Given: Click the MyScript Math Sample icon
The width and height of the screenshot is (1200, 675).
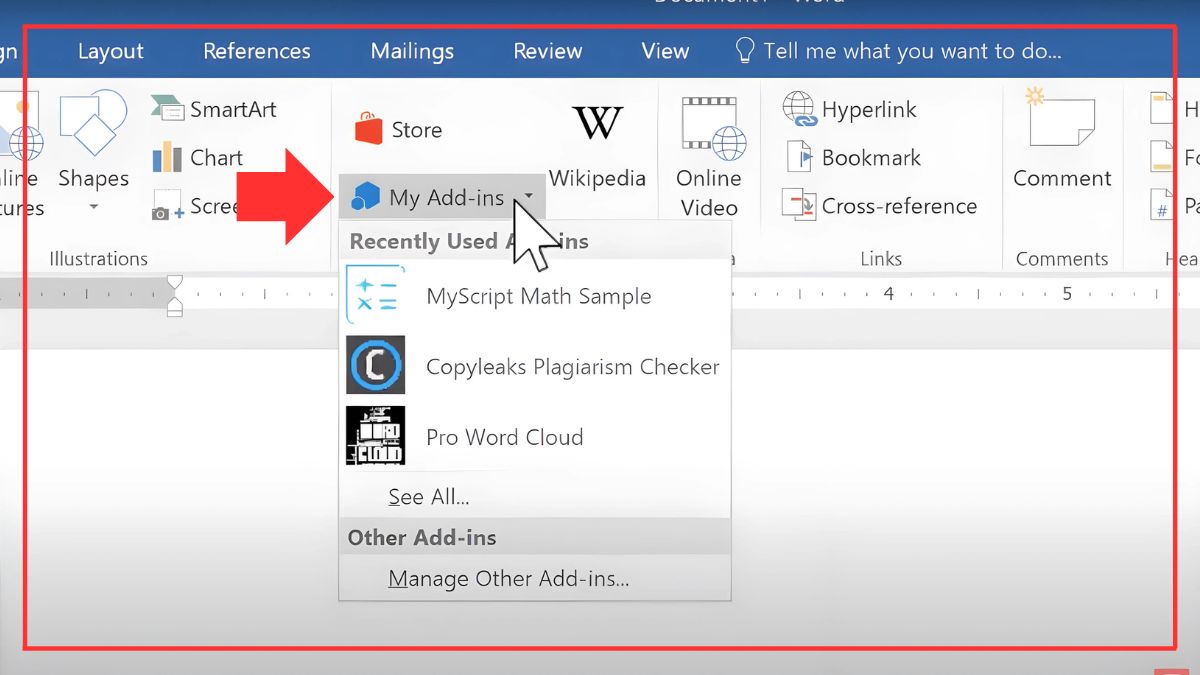Looking at the screenshot, I should [x=376, y=295].
